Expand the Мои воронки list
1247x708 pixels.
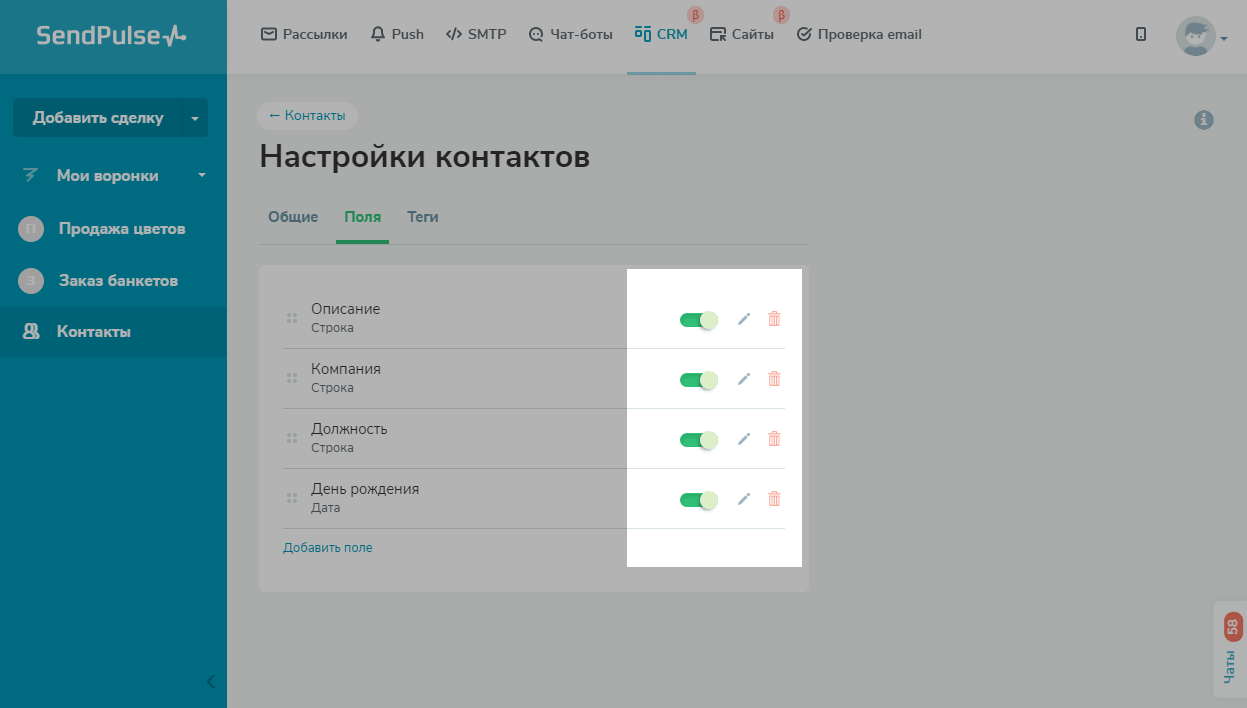pyautogui.click(x=202, y=176)
